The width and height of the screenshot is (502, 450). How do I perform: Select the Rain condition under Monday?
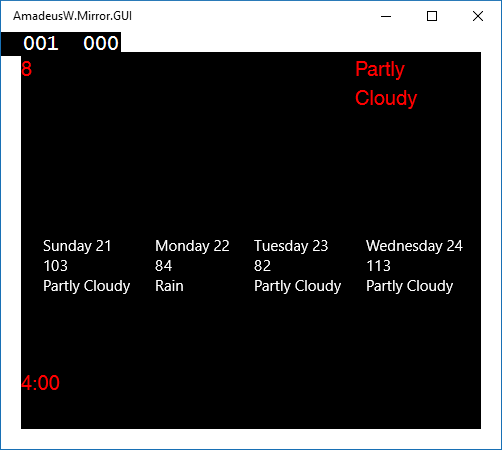(x=169, y=286)
